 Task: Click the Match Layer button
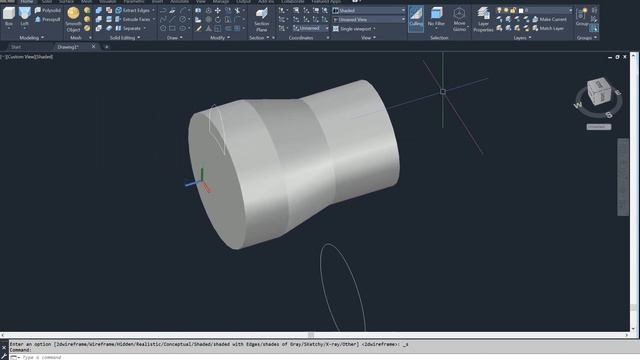548,28
